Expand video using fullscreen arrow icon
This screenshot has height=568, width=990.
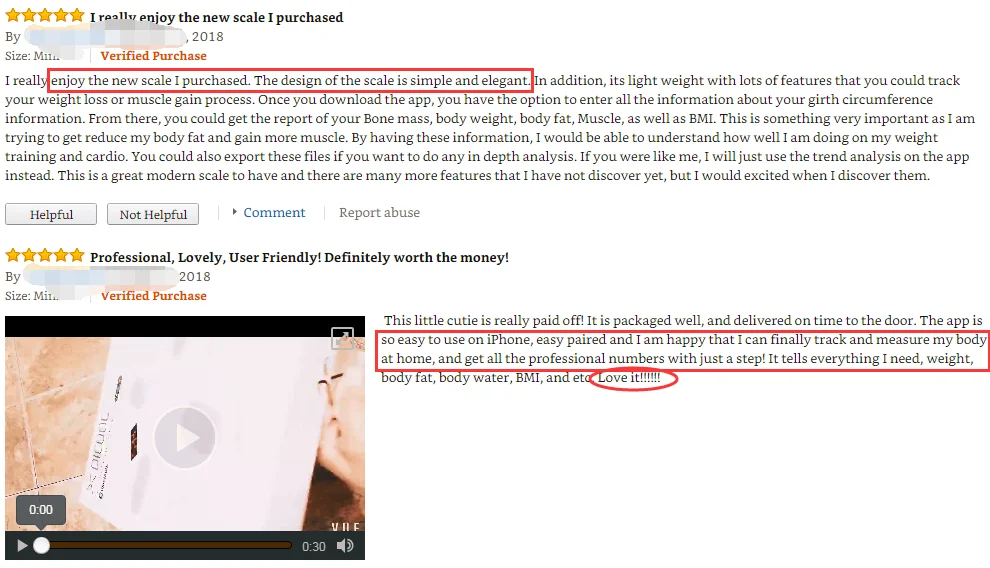[x=343, y=338]
